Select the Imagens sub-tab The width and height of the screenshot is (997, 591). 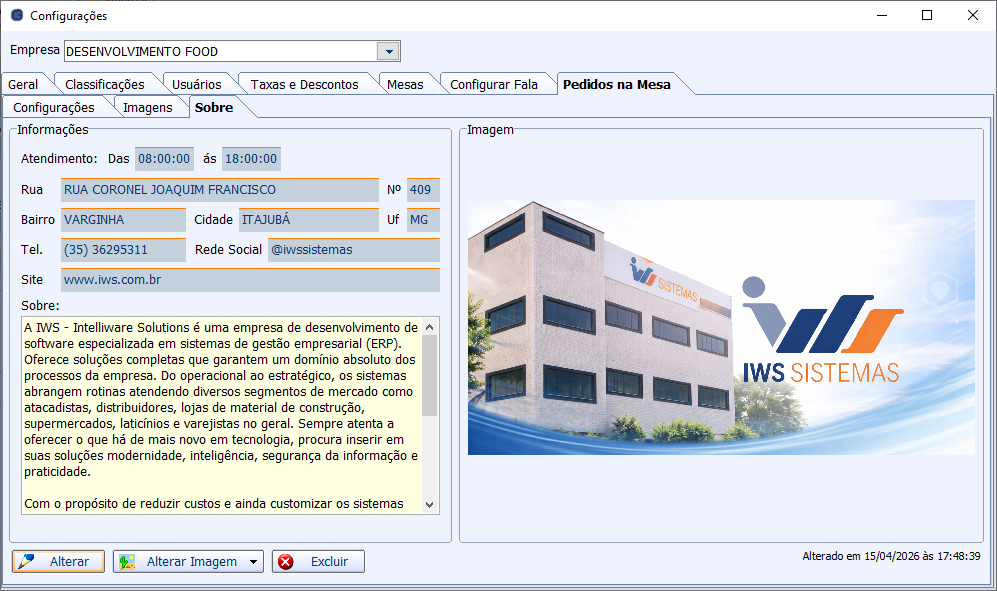(x=148, y=107)
